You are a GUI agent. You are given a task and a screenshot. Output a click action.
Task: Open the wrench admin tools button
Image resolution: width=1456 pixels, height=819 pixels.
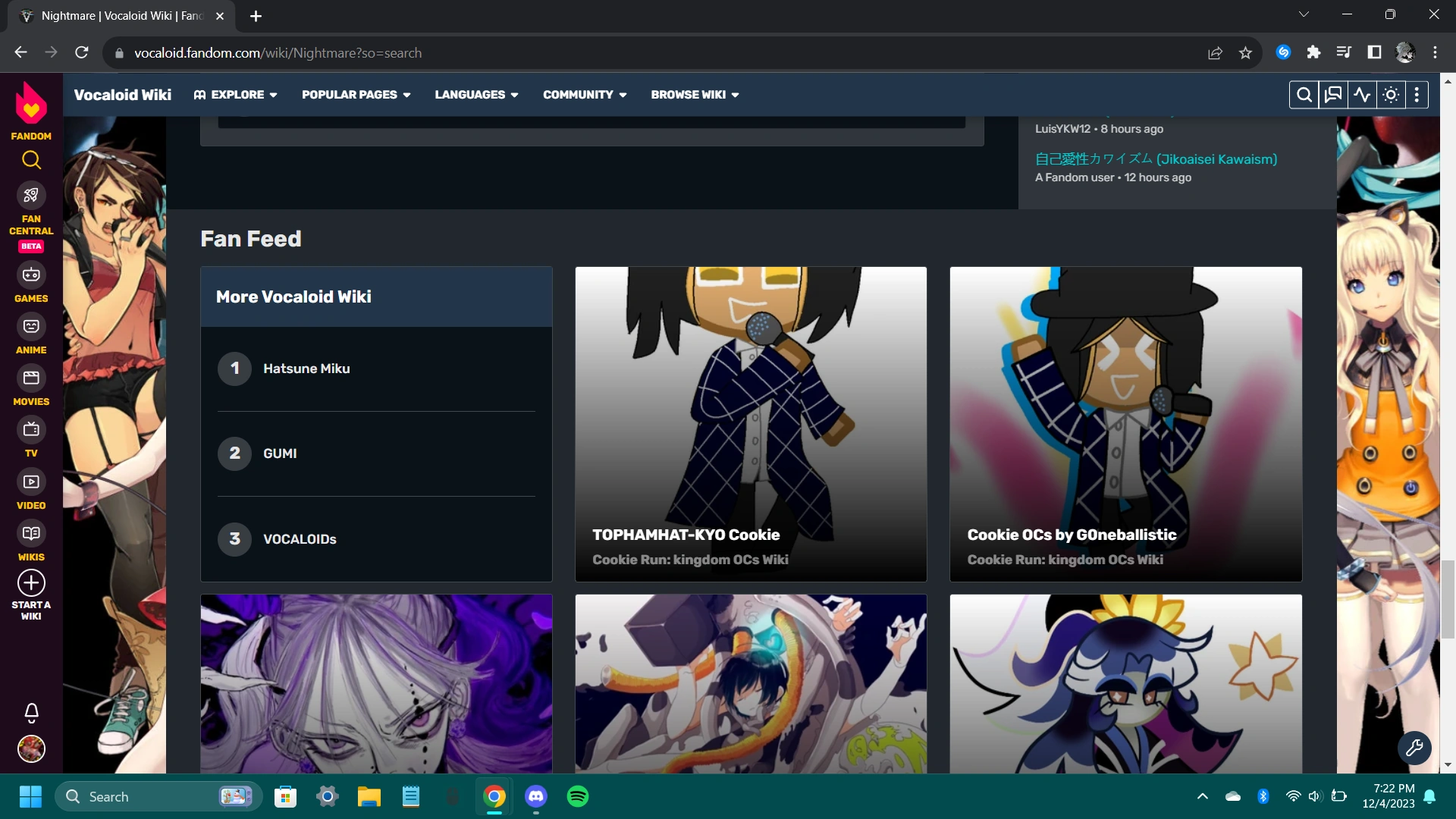point(1414,748)
